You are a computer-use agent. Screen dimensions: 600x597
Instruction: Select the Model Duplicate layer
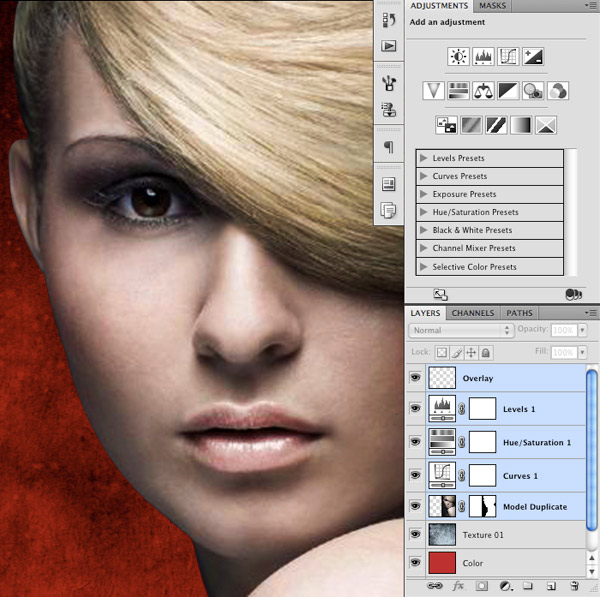click(x=534, y=506)
